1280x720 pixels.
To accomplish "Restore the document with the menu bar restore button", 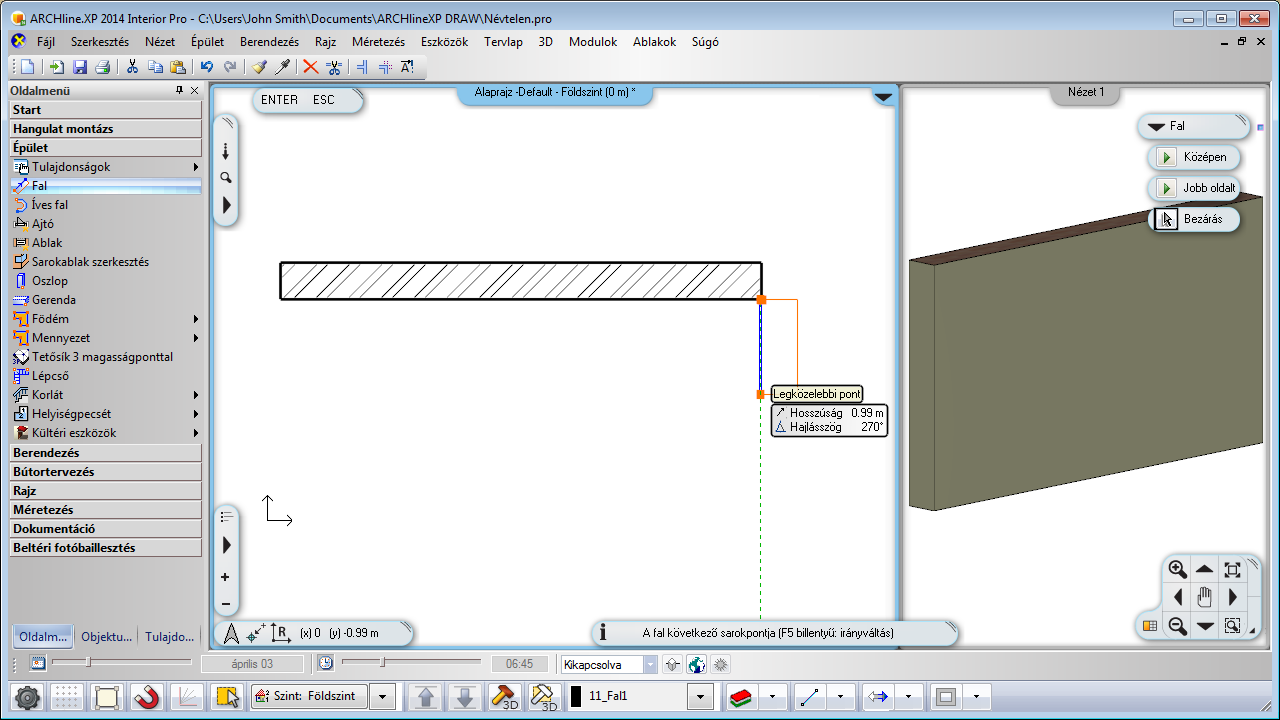I will 1241,42.
